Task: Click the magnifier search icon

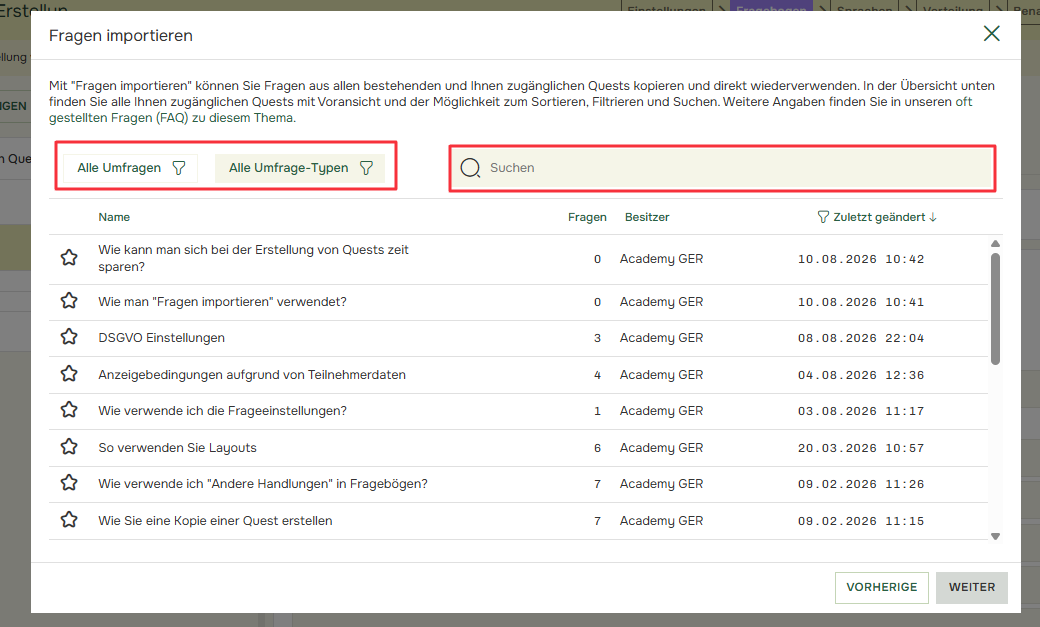Action: [x=470, y=168]
